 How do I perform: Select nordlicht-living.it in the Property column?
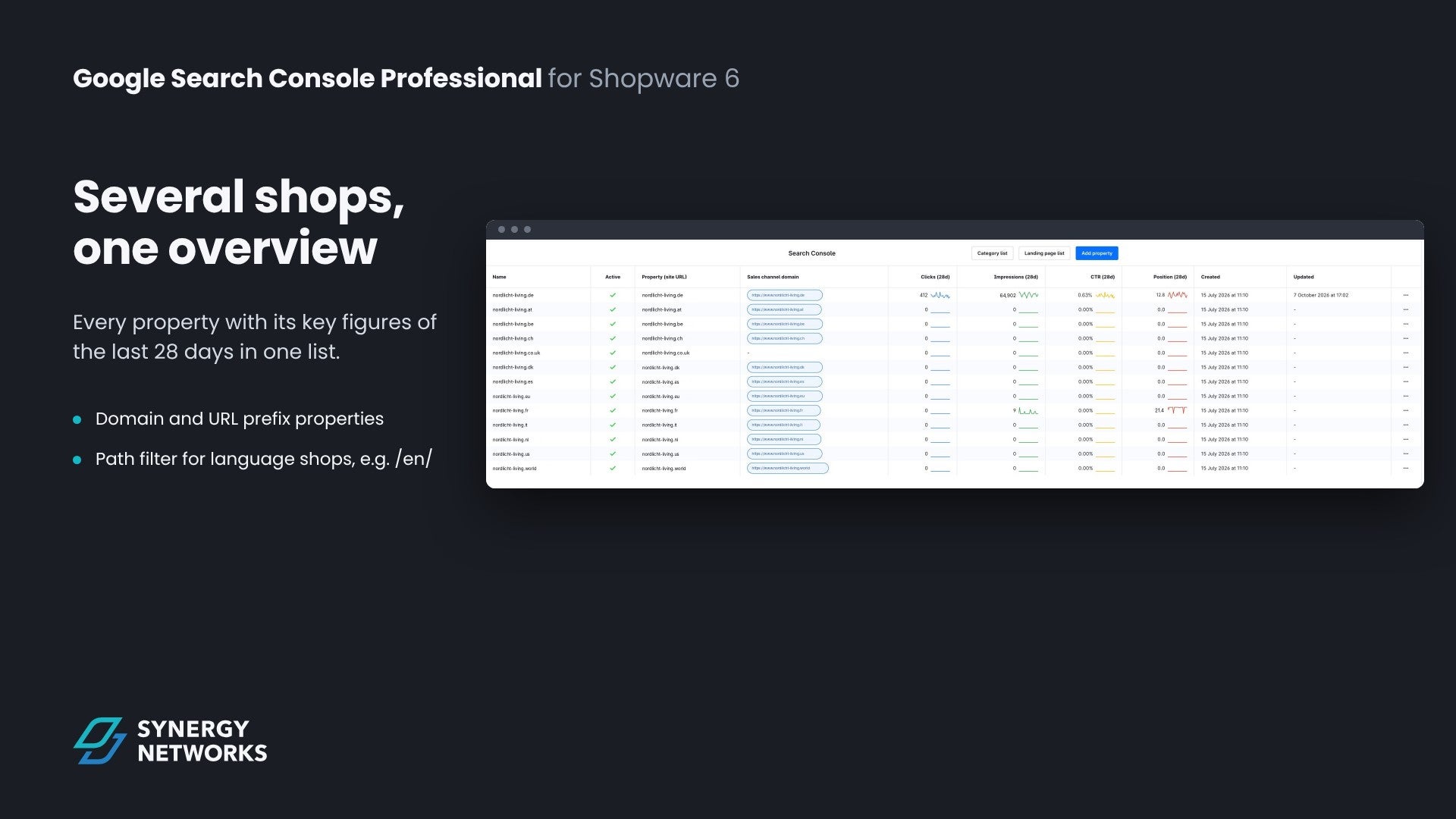660,425
